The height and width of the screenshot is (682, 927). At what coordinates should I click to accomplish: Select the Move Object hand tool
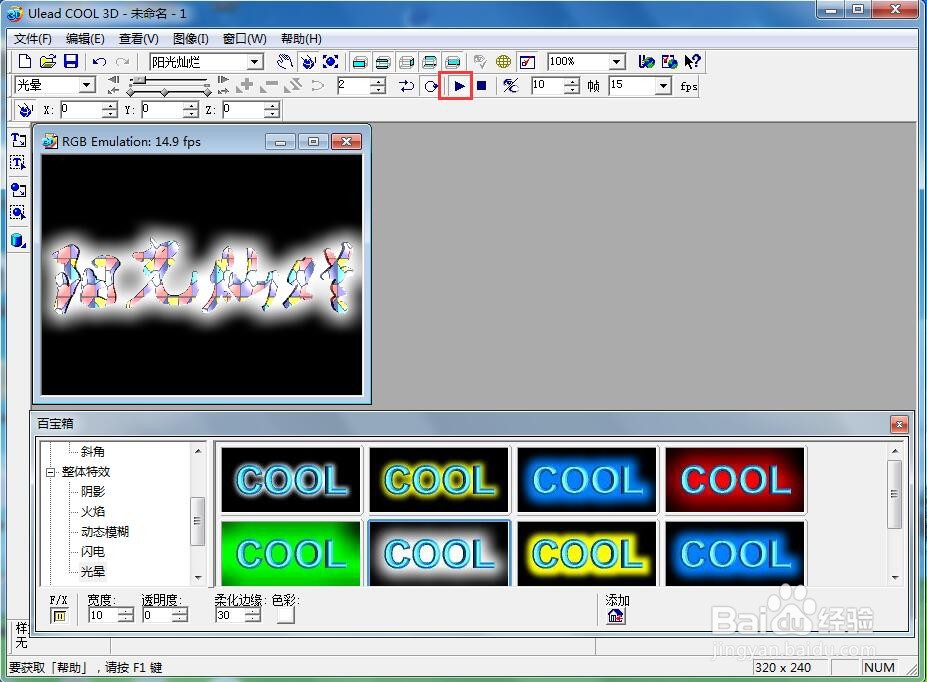285,61
